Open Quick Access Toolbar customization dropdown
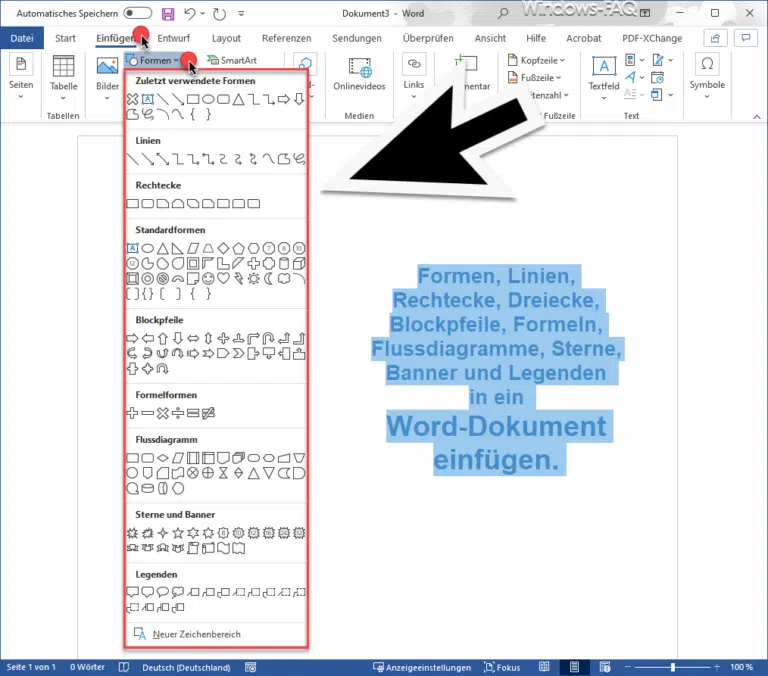The width and height of the screenshot is (768, 676). [241, 14]
